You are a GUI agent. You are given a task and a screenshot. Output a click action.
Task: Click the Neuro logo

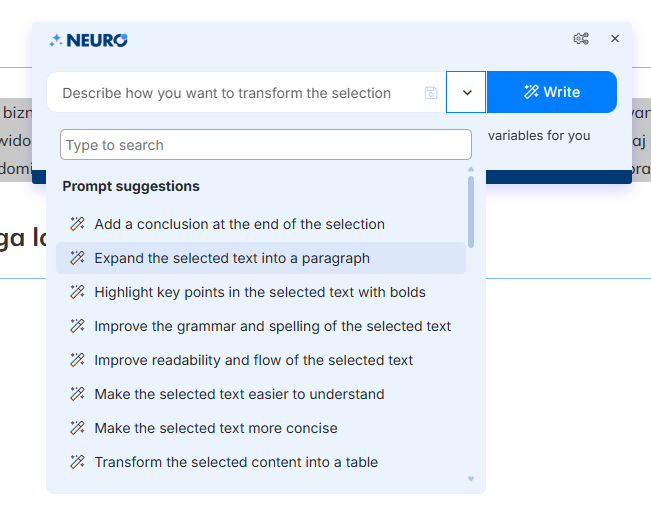[89, 40]
